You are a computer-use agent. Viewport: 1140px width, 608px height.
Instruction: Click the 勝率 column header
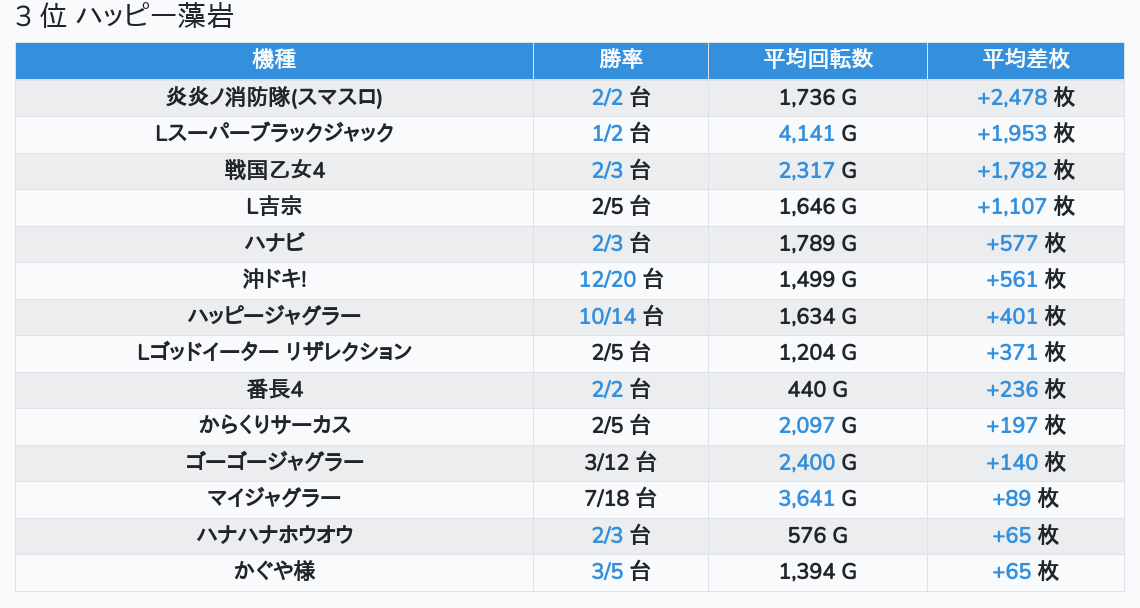[x=621, y=60]
